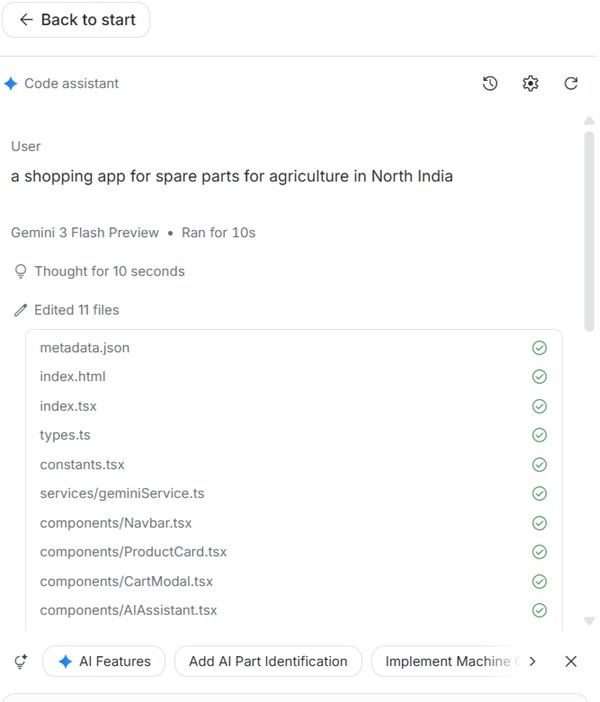This screenshot has height=702, width=600.
Task: Dismiss suggestions with the X icon
Action: tap(571, 661)
